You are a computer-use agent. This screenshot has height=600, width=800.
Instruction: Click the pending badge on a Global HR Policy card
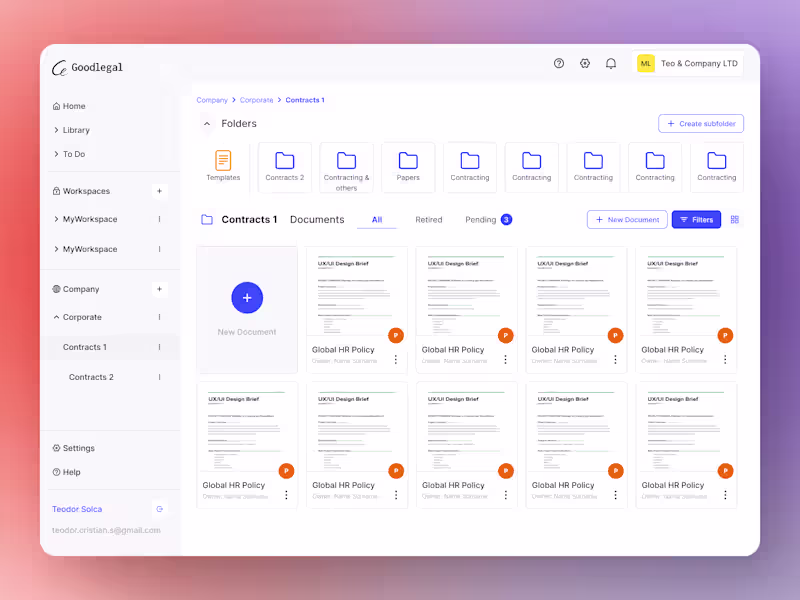click(x=395, y=335)
